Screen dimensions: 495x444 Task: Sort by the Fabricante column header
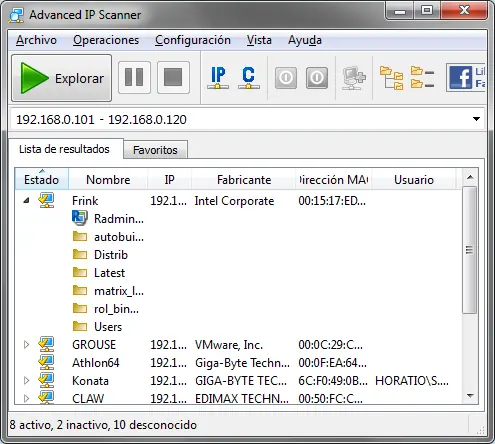pos(244,179)
